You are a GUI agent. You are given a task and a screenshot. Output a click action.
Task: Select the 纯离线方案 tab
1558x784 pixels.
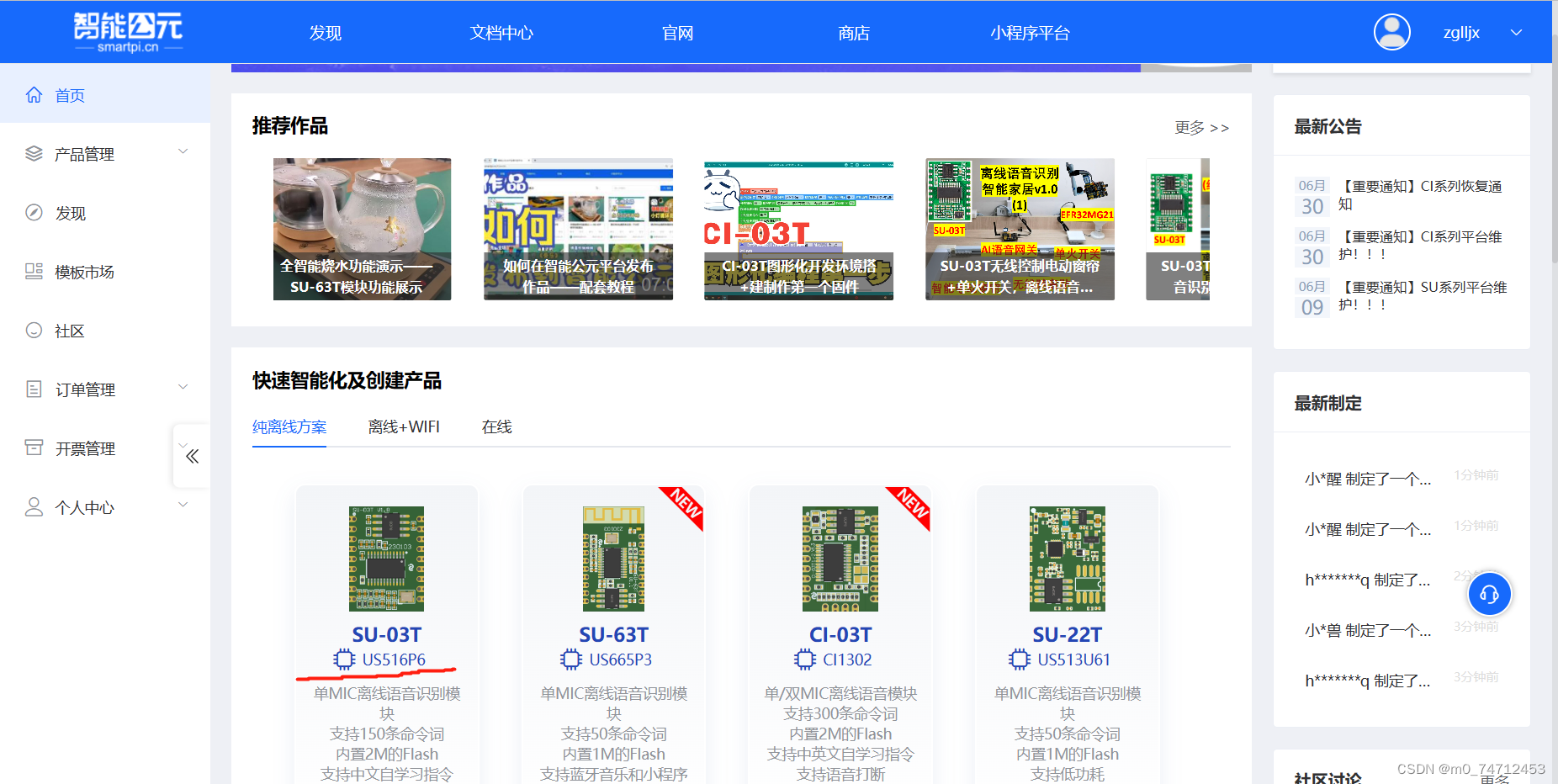[x=289, y=427]
